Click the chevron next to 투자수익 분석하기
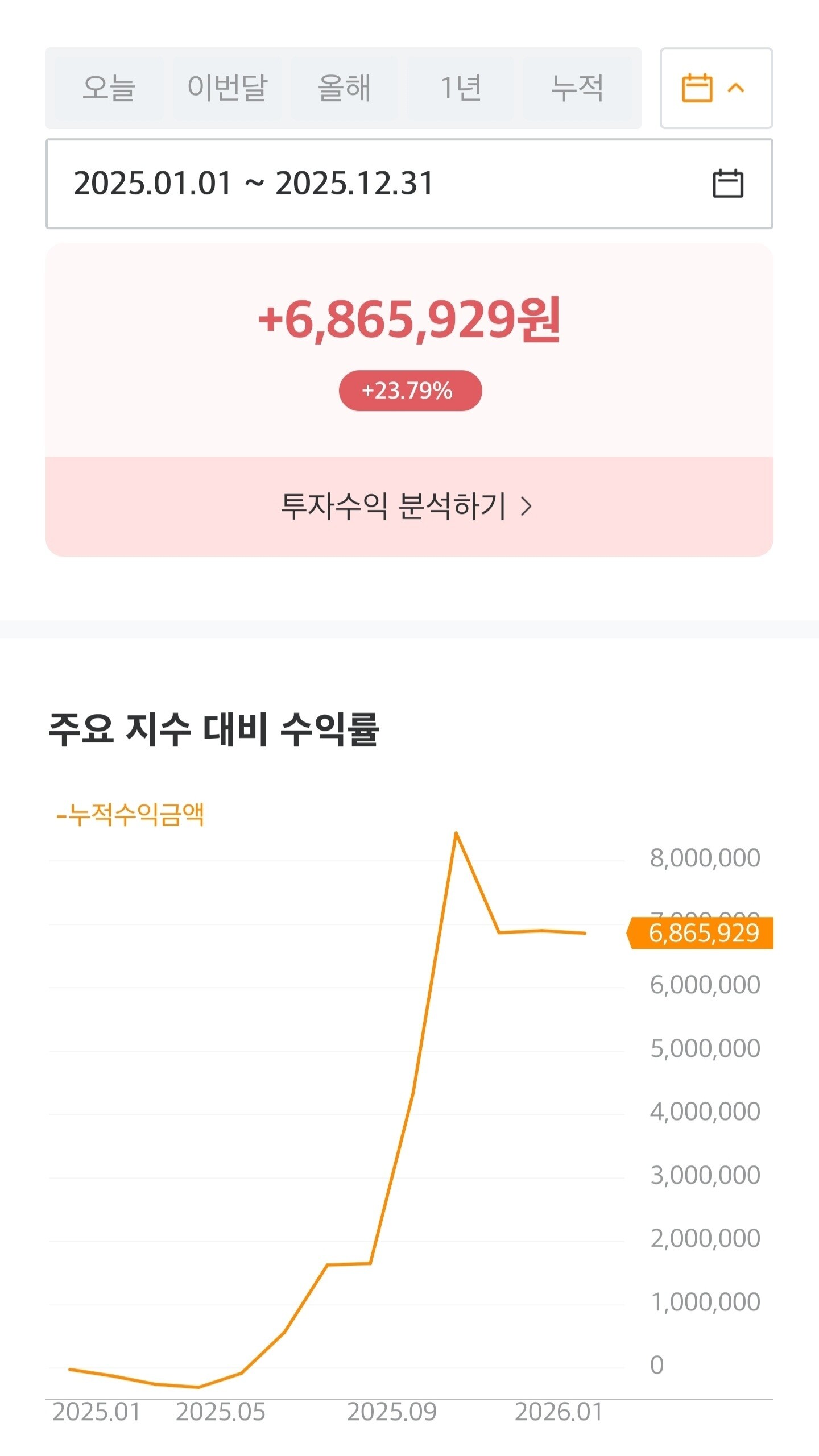The image size is (819, 1456). pyautogui.click(x=527, y=506)
